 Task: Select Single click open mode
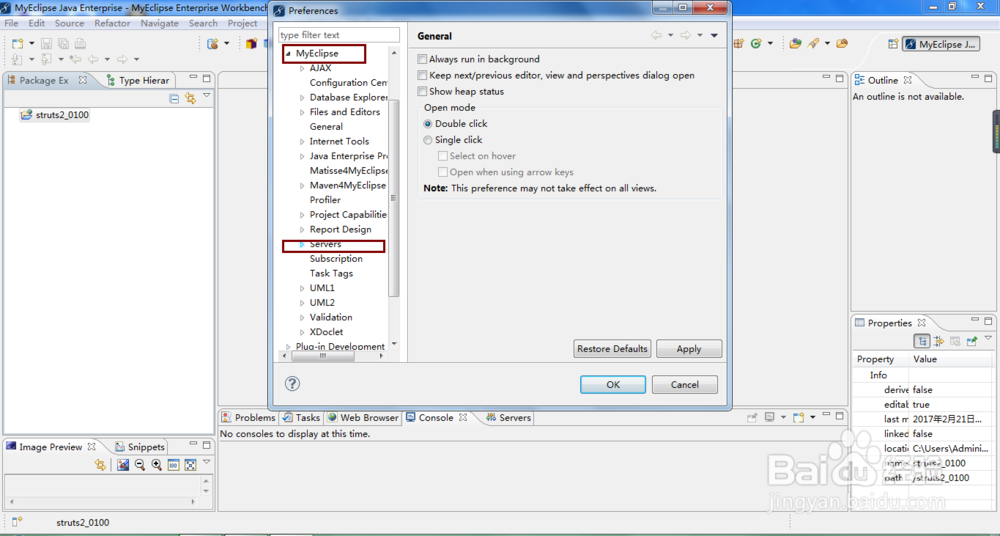[428, 140]
